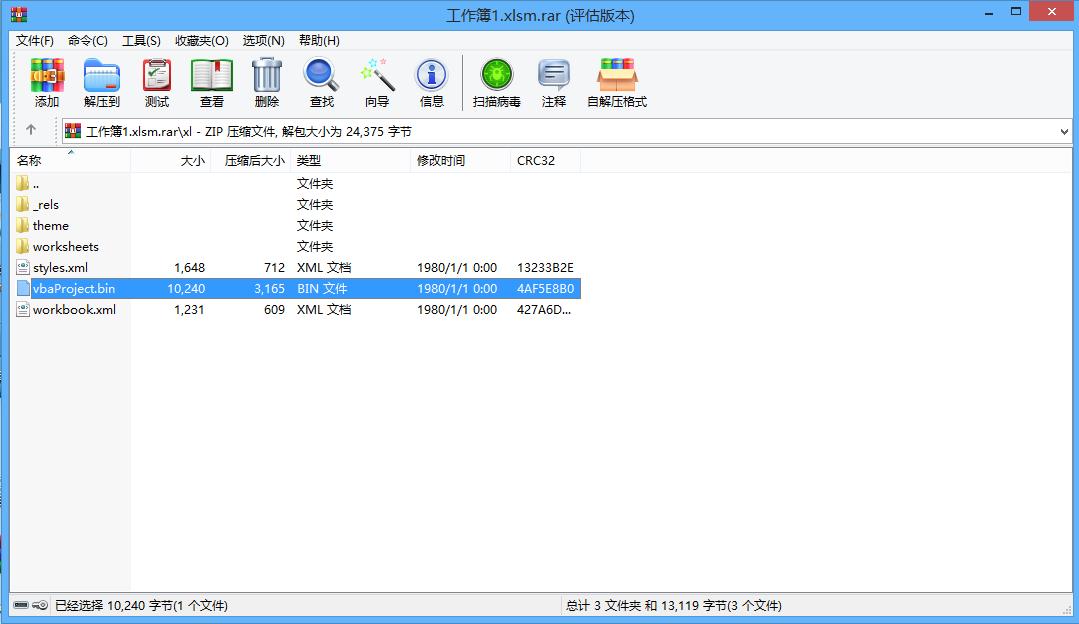Sort files by 名称 column header
The width and height of the screenshot is (1079, 624).
(30, 160)
